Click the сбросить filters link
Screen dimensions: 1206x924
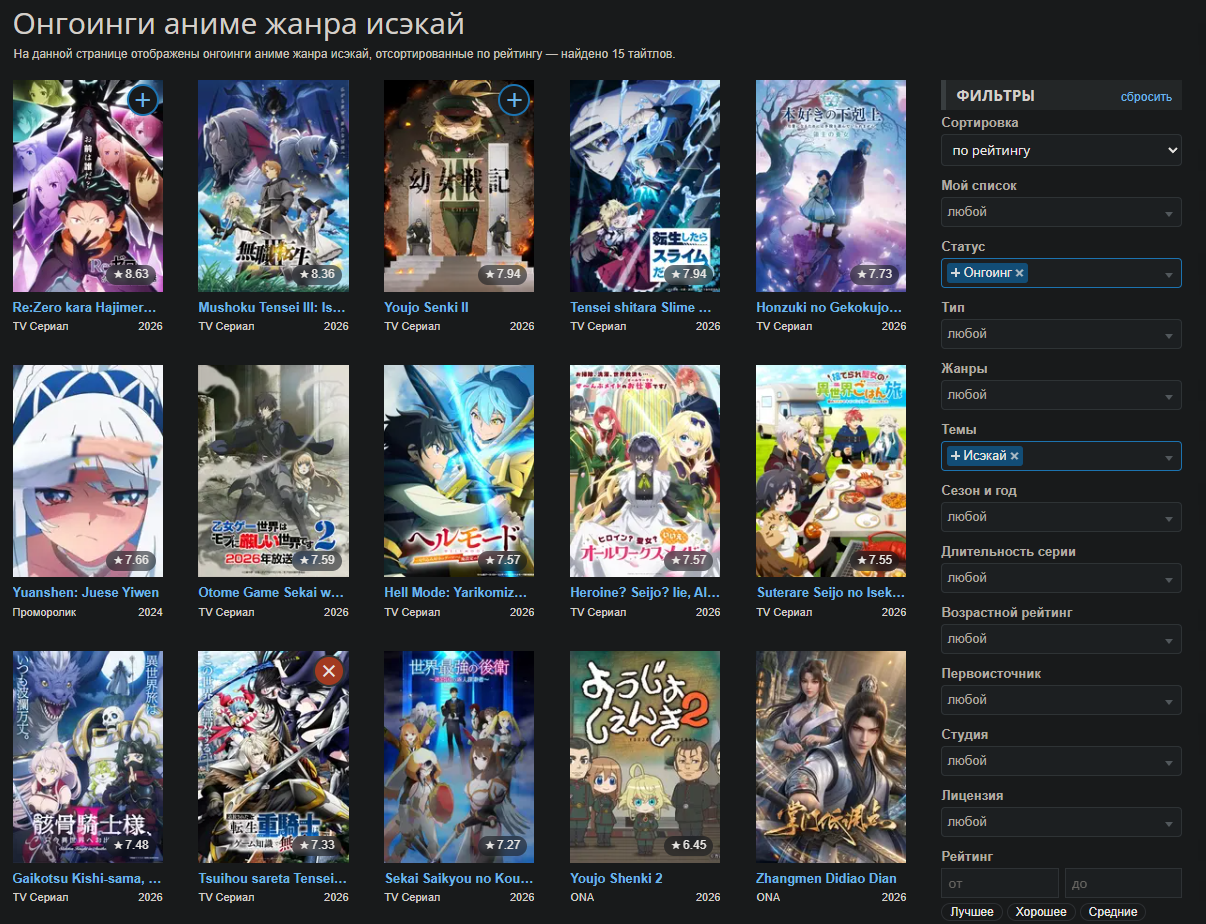point(1146,97)
